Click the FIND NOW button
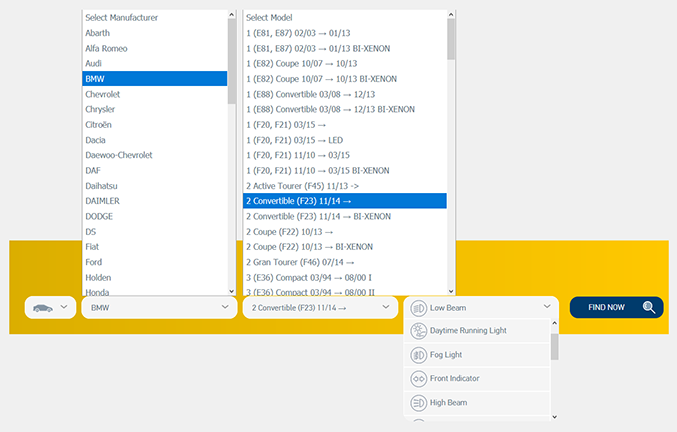The width and height of the screenshot is (677, 432). (617, 307)
